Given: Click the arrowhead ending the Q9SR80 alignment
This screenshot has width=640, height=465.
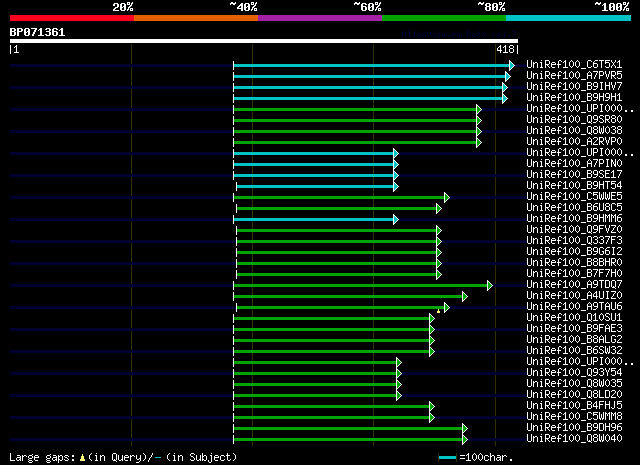Looking at the screenshot, I should tap(479, 120).
